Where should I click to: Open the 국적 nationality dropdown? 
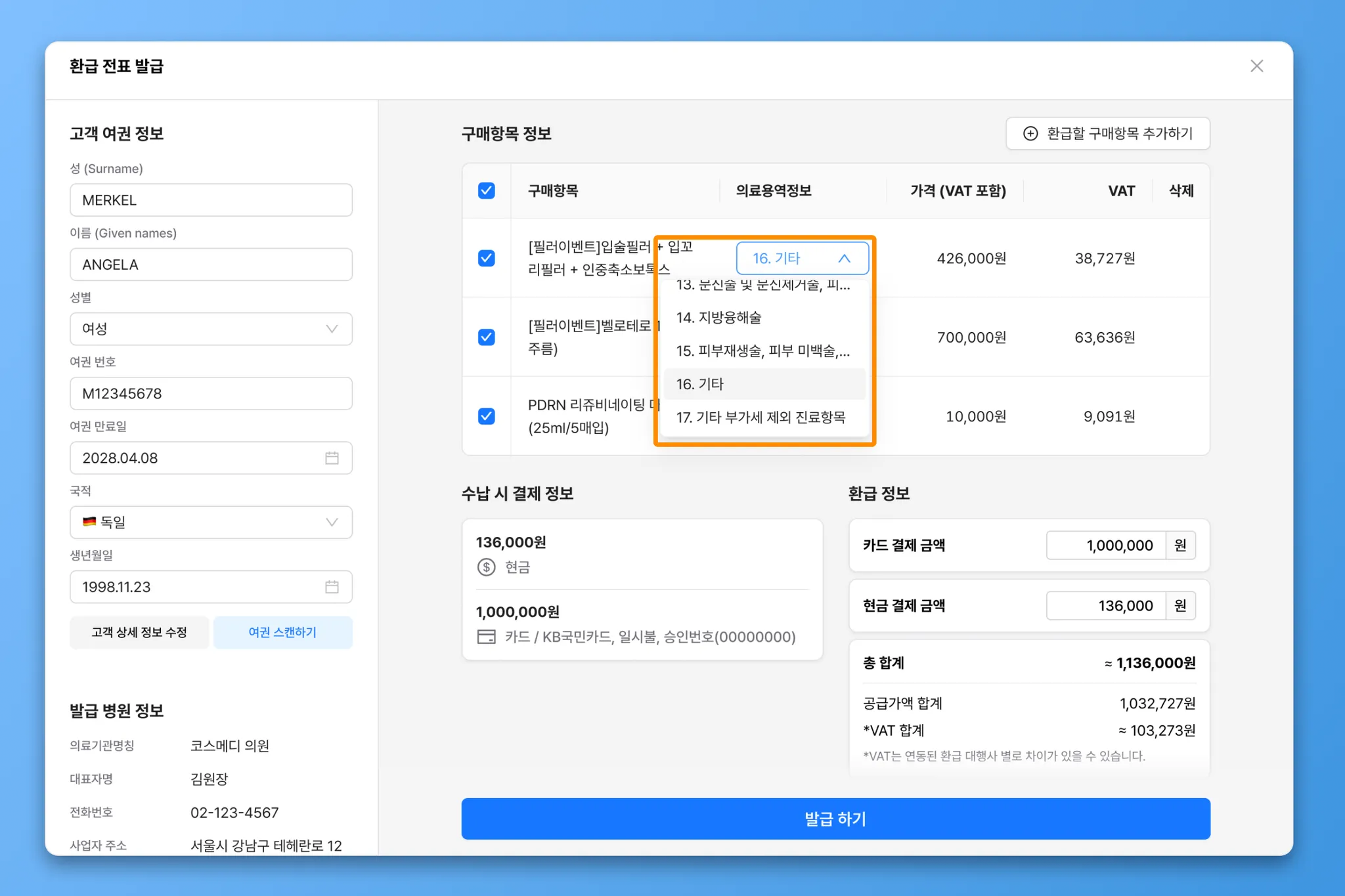pos(210,522)
